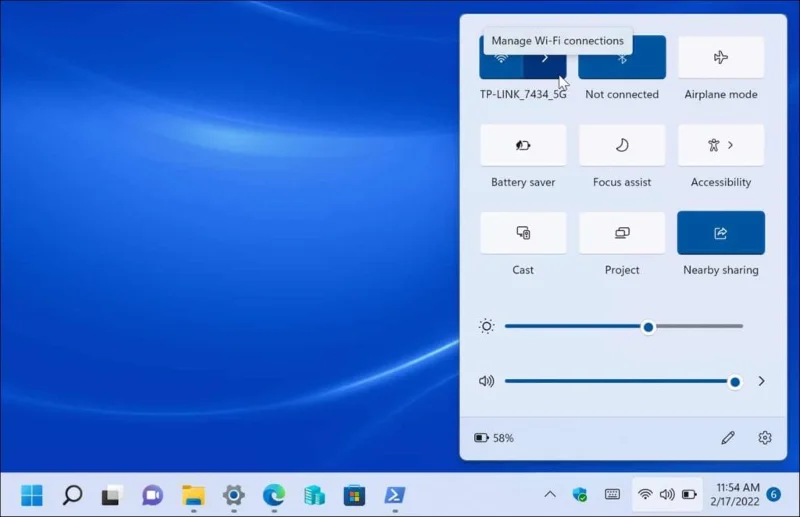
Task: Open the Cast tile
Action: point(523,233)
